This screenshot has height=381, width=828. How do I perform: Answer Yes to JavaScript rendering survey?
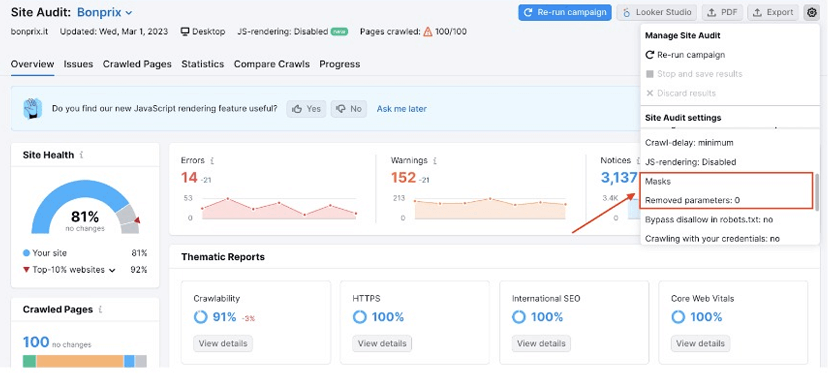click(306, 109)
